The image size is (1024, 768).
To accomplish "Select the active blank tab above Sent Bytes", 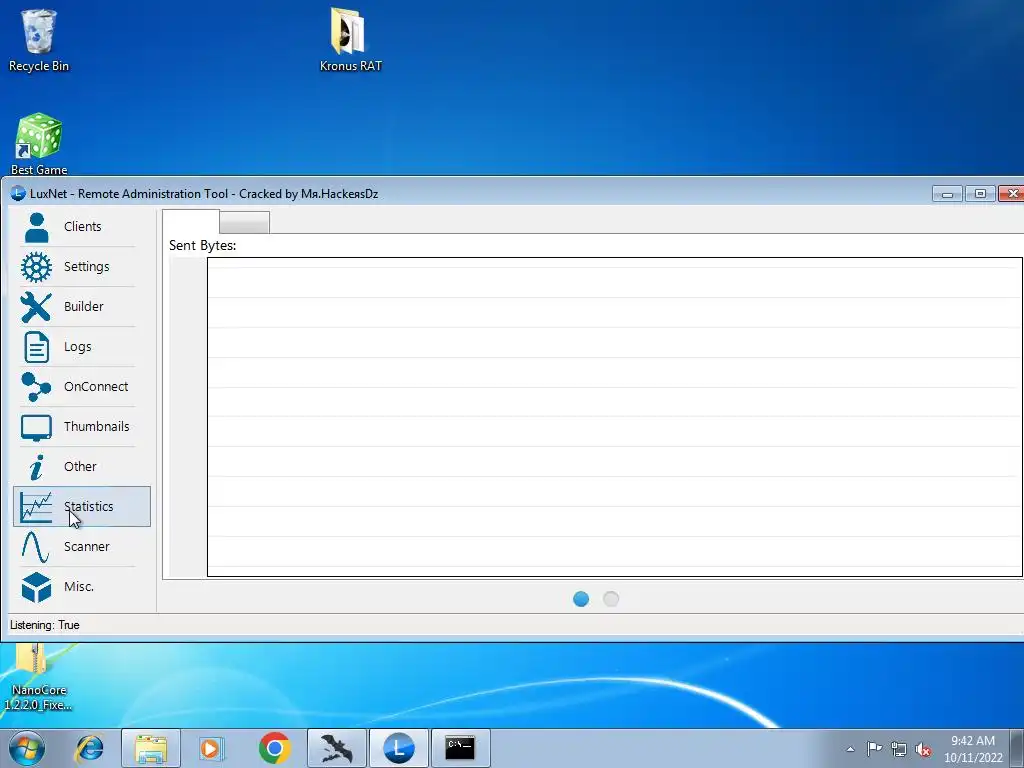I will click(x=191, y=221).
